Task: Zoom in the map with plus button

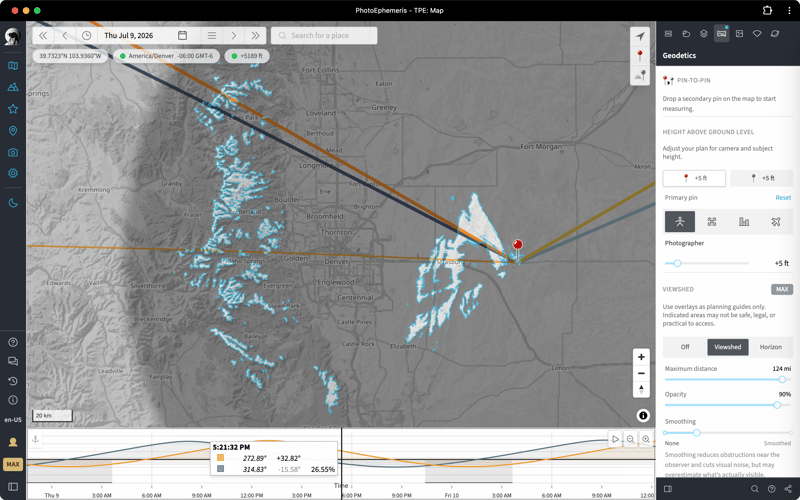Action: tap(641, 357)
